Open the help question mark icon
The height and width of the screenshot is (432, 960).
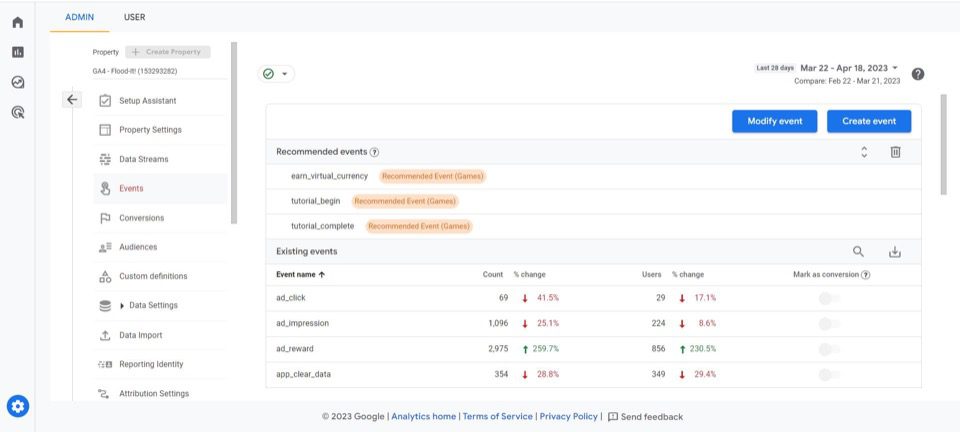click(918, 74)
